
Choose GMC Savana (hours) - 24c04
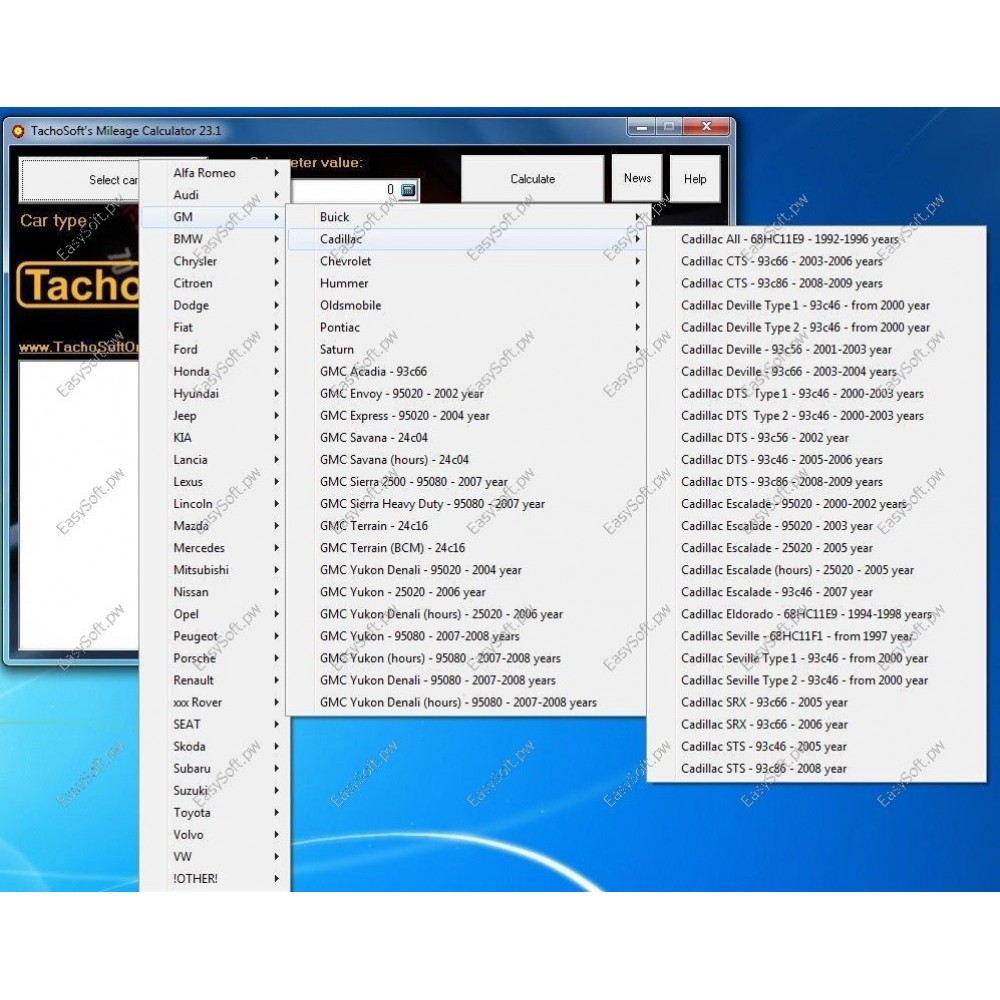466,460
